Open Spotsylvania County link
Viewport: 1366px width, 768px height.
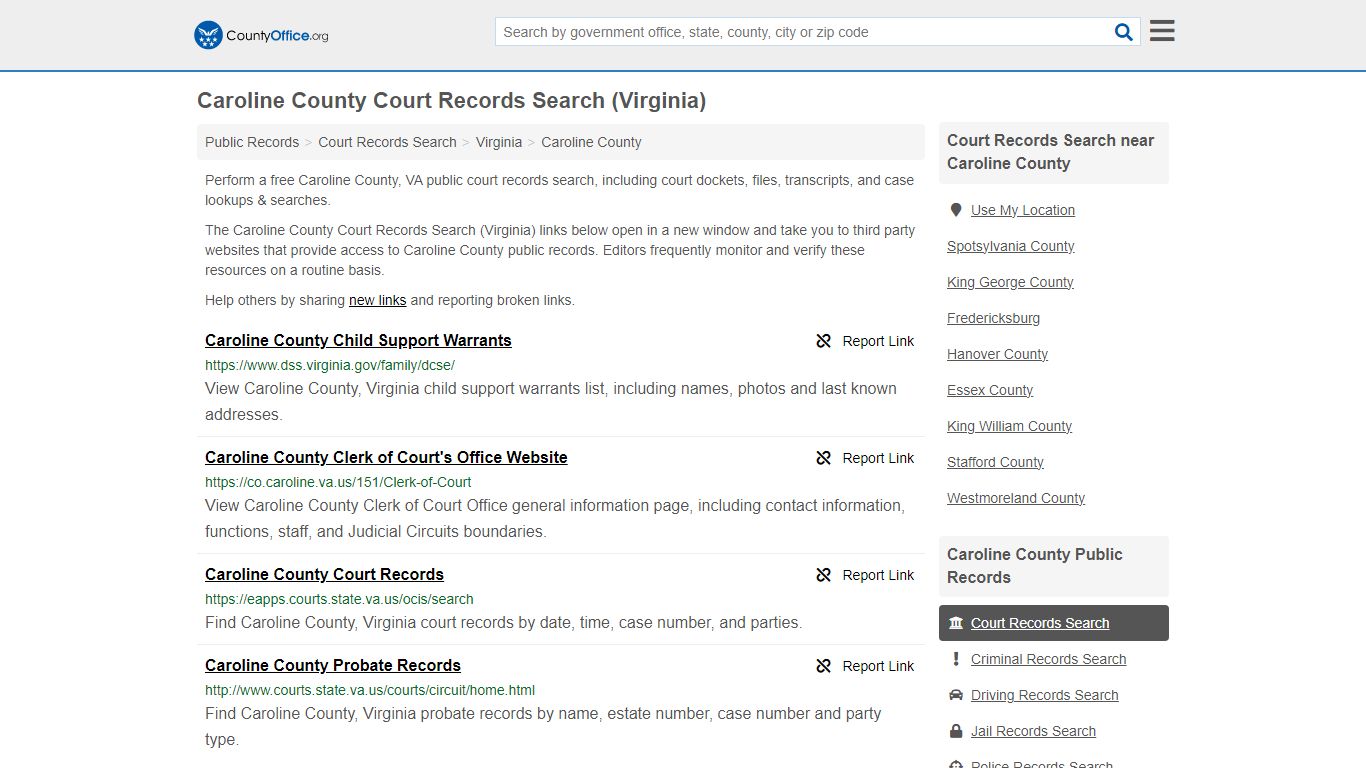pos(1011,246)
